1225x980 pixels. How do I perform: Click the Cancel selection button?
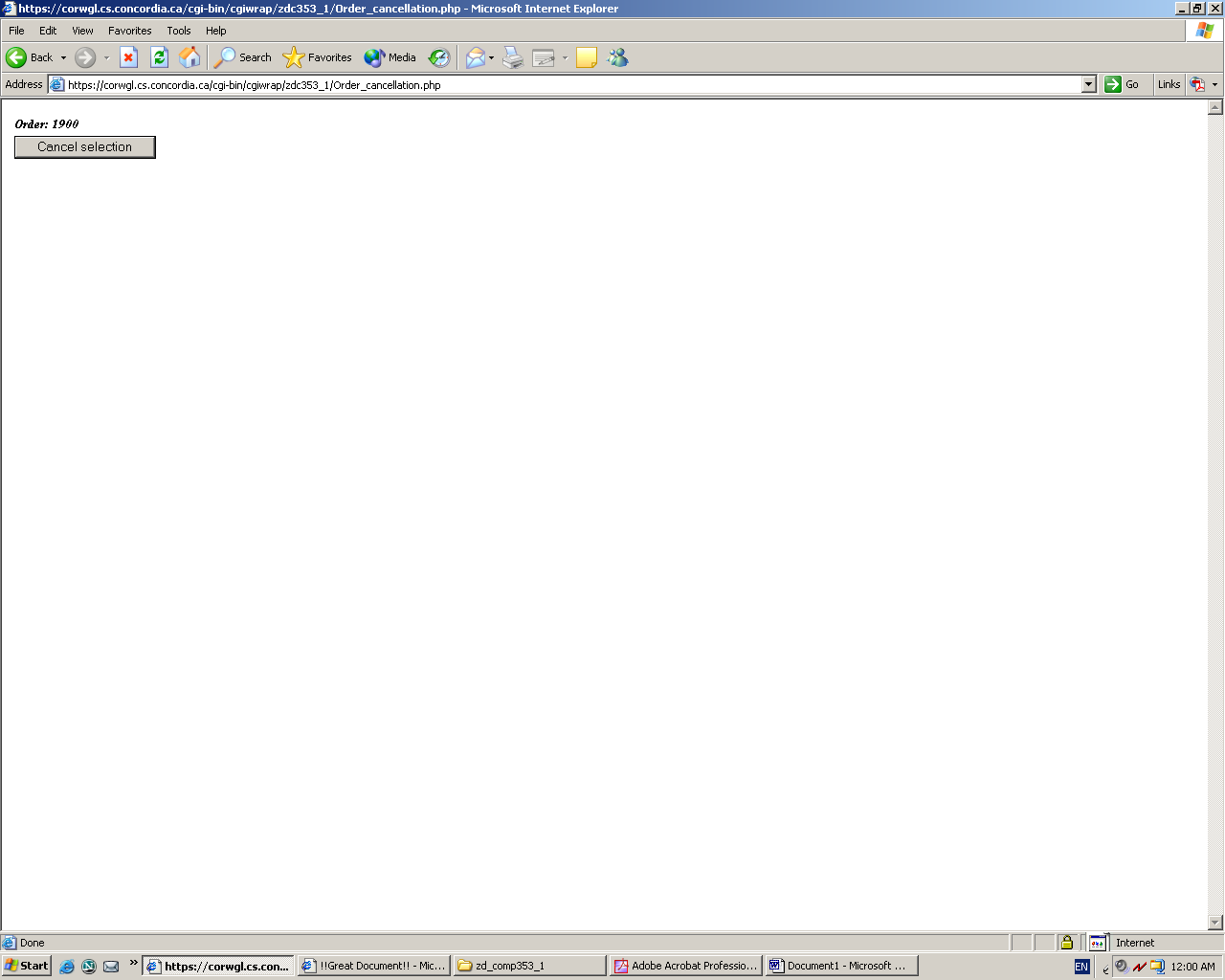(x=85, y=146)
